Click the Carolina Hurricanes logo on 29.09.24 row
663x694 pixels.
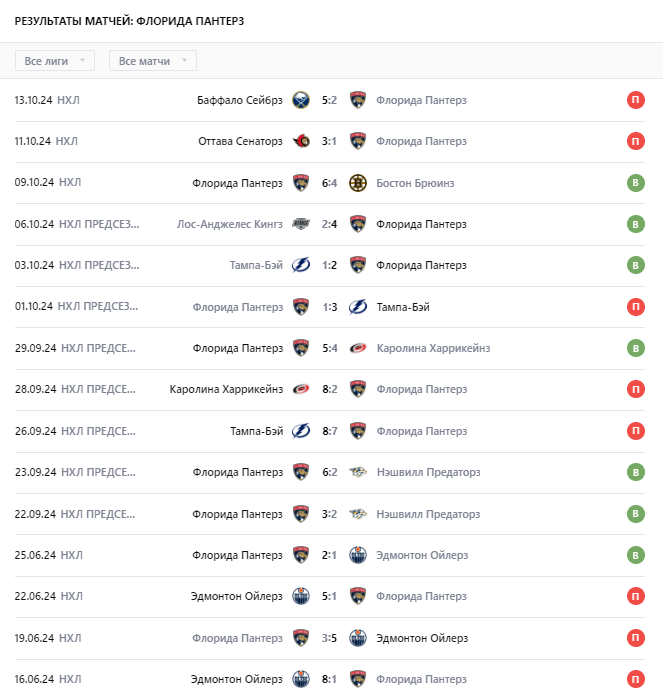pos(358,348)
